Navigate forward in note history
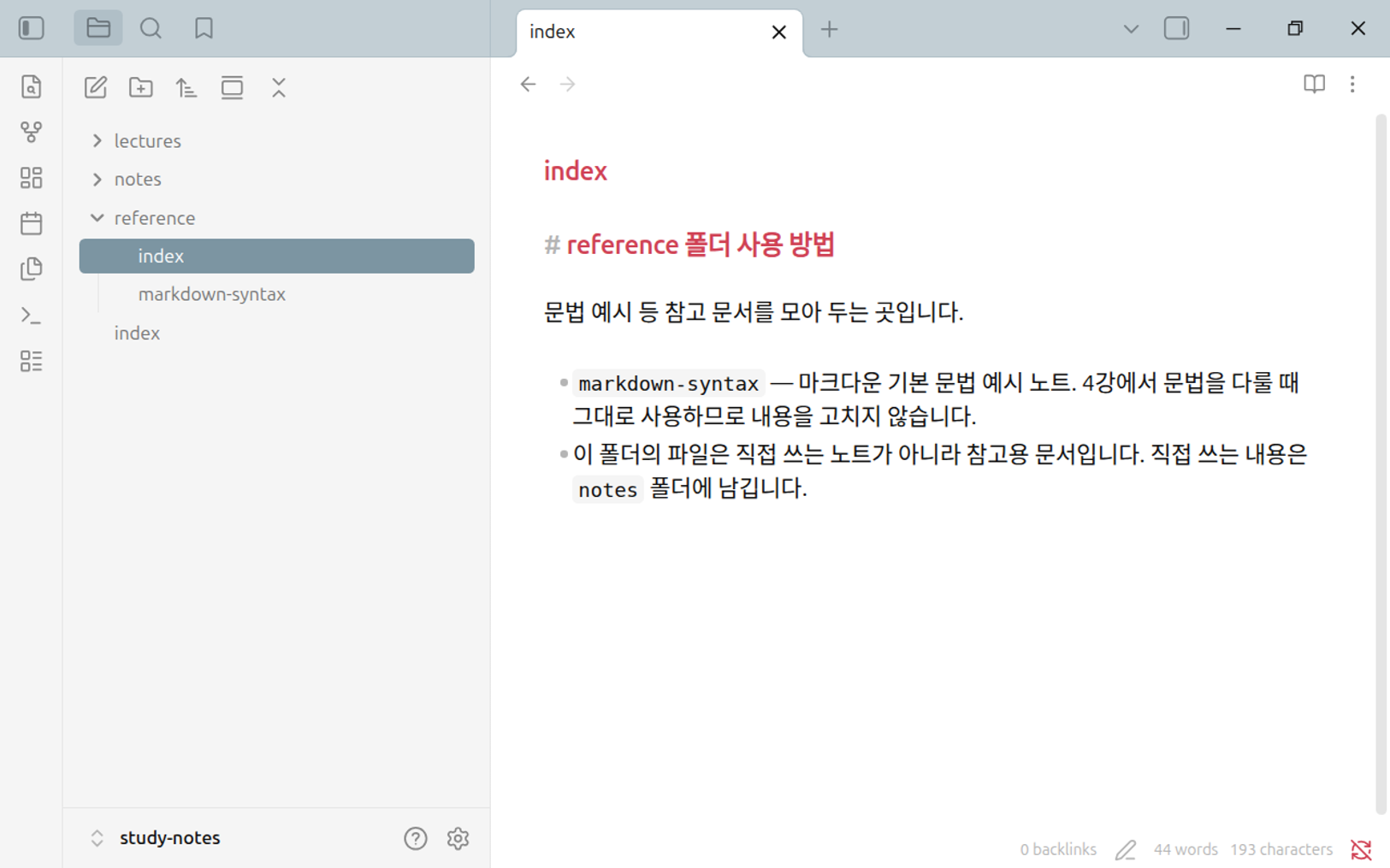The height and width of the screenshot is (868, 1390). click(567, 84)
